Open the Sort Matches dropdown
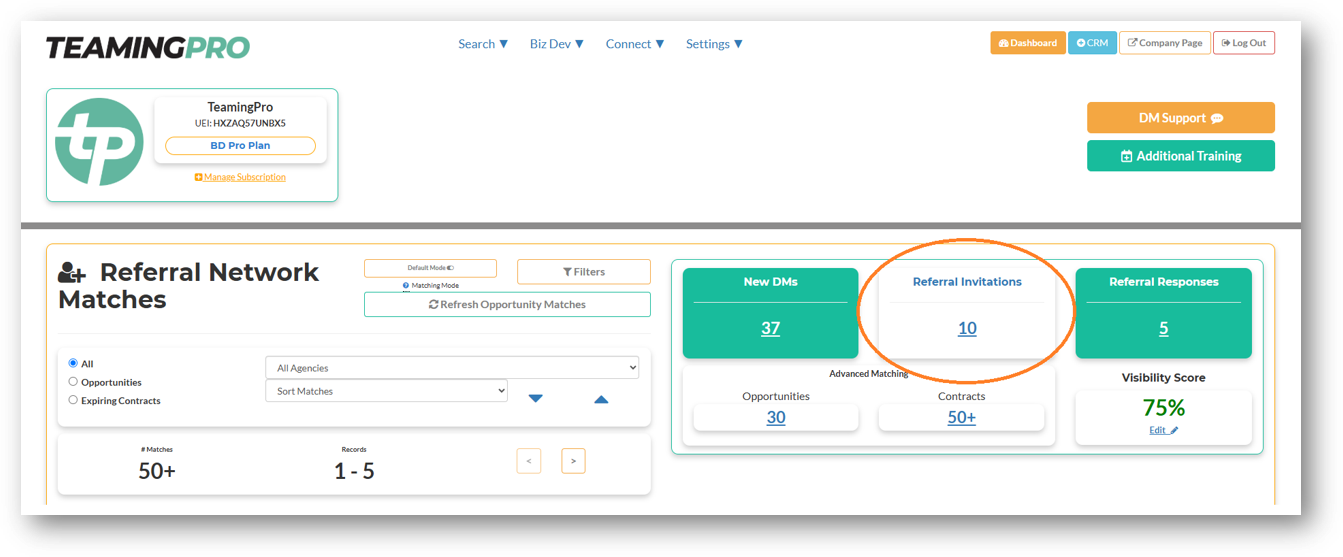Viewport: 1343px width, 557px height. 386,391
